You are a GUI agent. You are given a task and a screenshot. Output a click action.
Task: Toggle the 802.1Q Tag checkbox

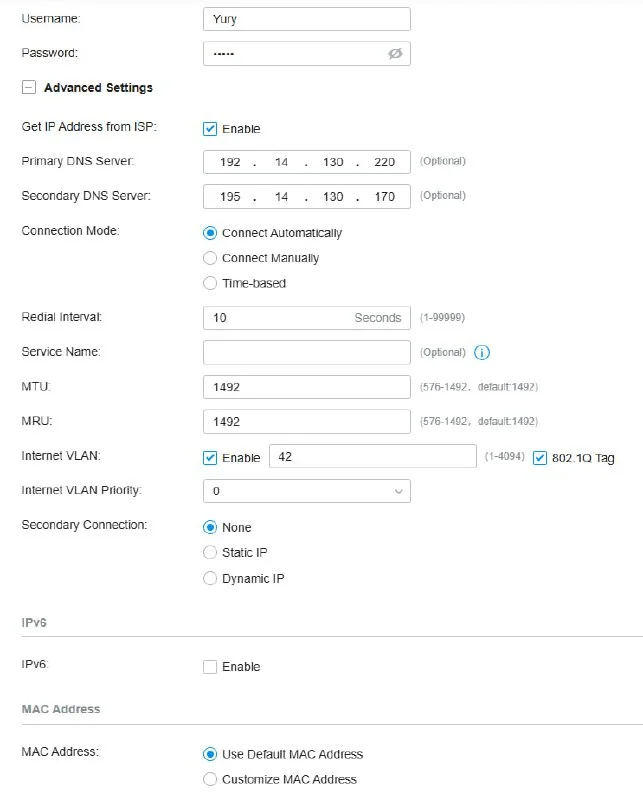point(541,458)
